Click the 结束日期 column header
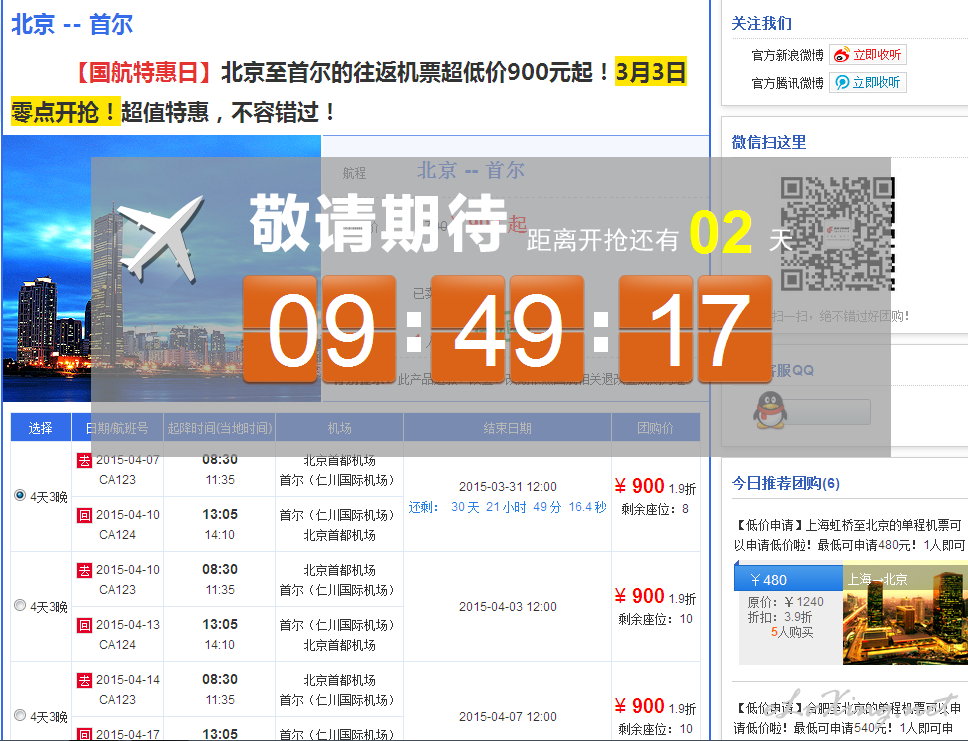This screenshot has width=968, height=741. [x=507, y=428]
